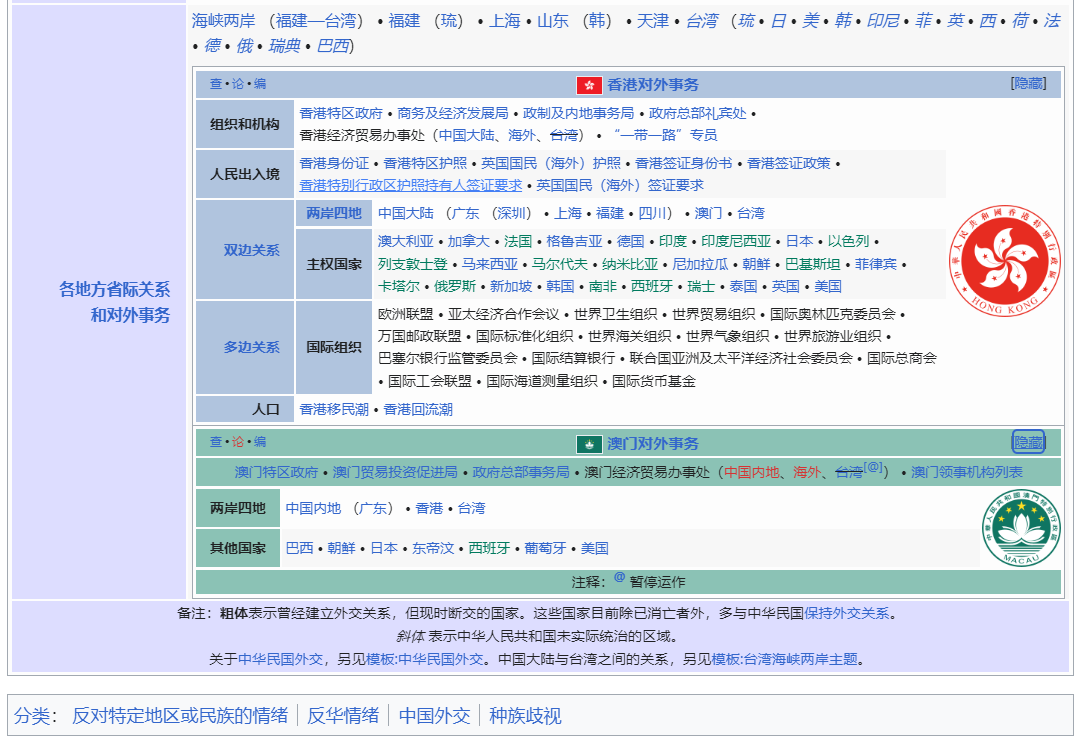Click 深圳 in Hong Kong's 两岸四地 row
1078x743 pixels.
(x=511, y=214)
